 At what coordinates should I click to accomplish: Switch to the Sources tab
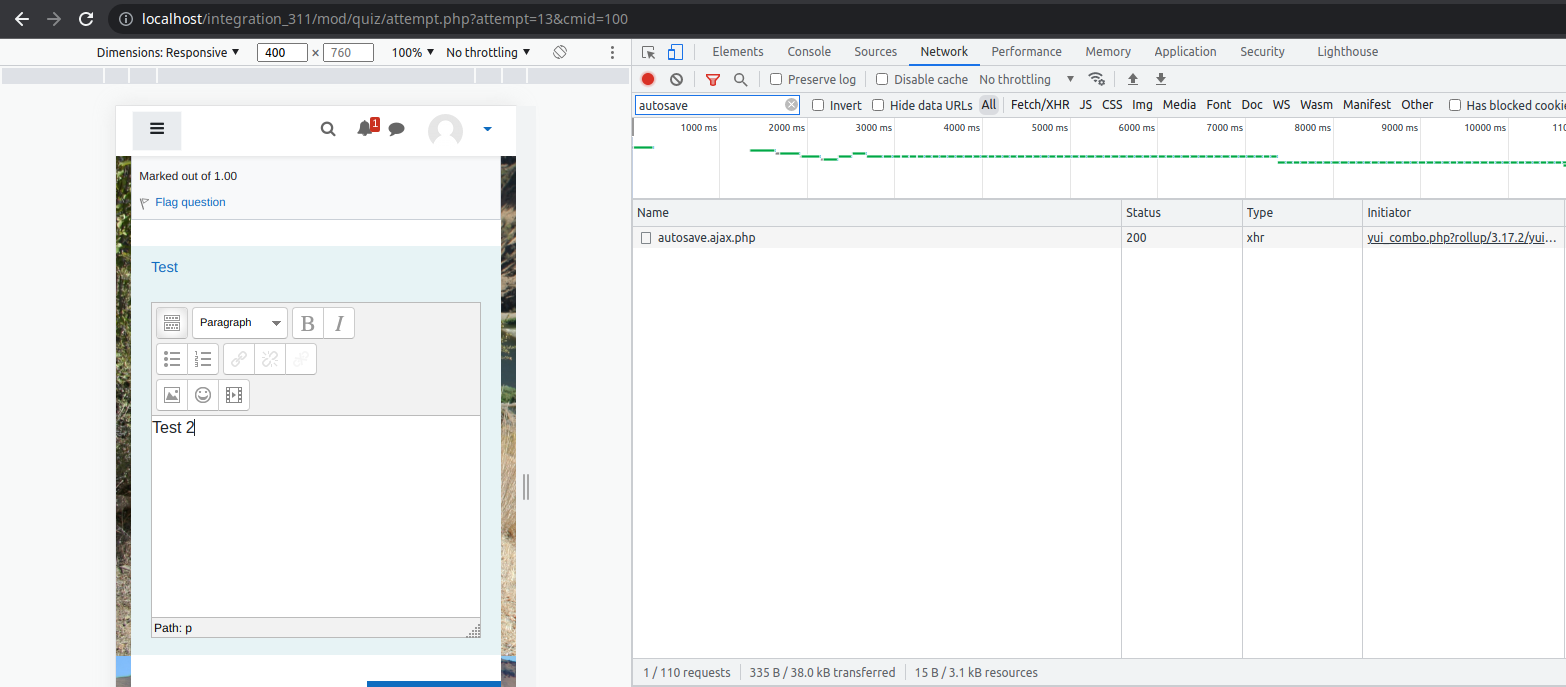click(876, 52)
